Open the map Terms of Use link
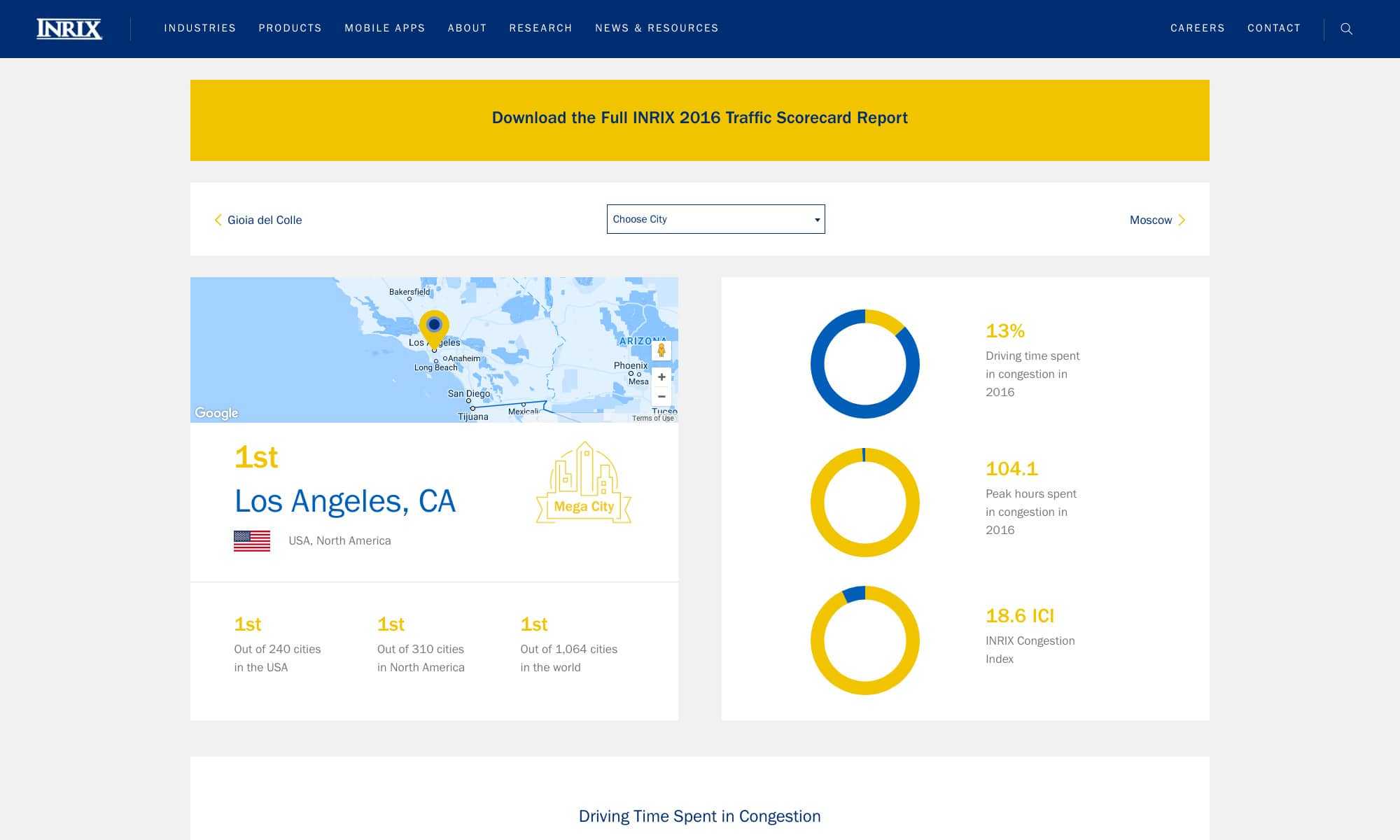1400x840 pixels. click(653, 418)
